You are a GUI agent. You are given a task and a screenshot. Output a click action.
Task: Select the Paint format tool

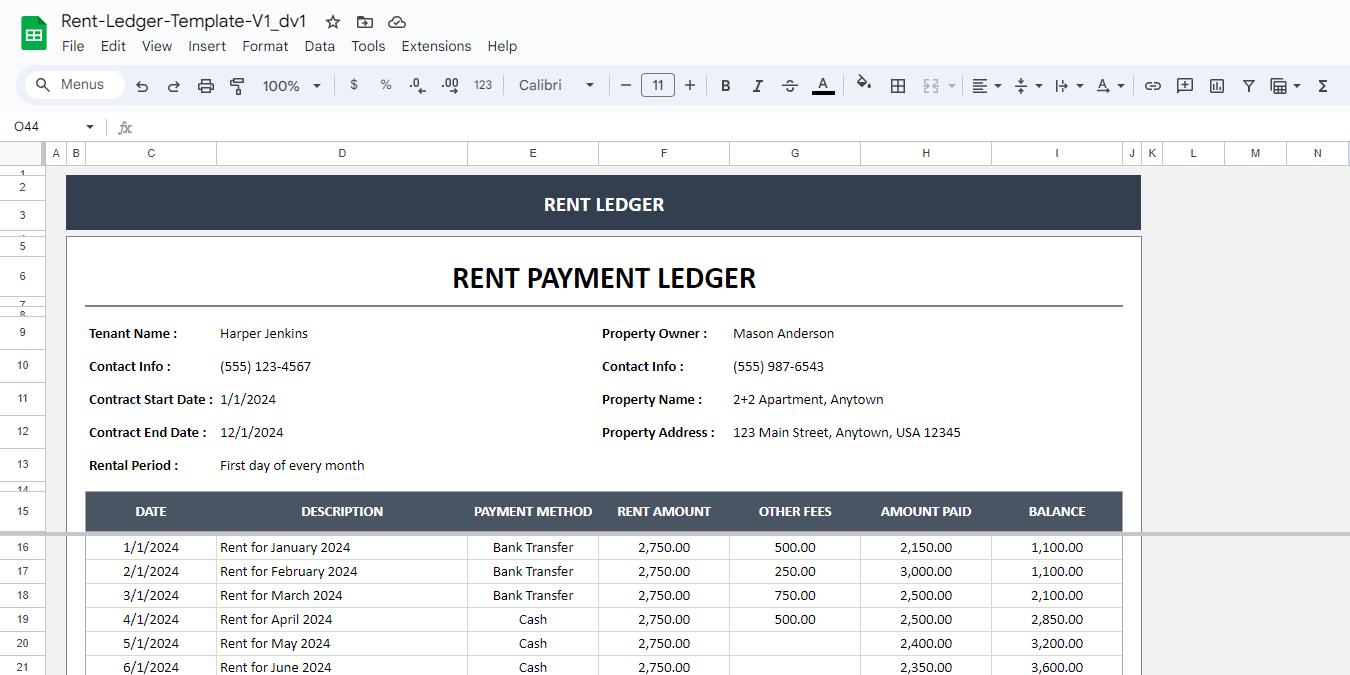tap(238, 86)
